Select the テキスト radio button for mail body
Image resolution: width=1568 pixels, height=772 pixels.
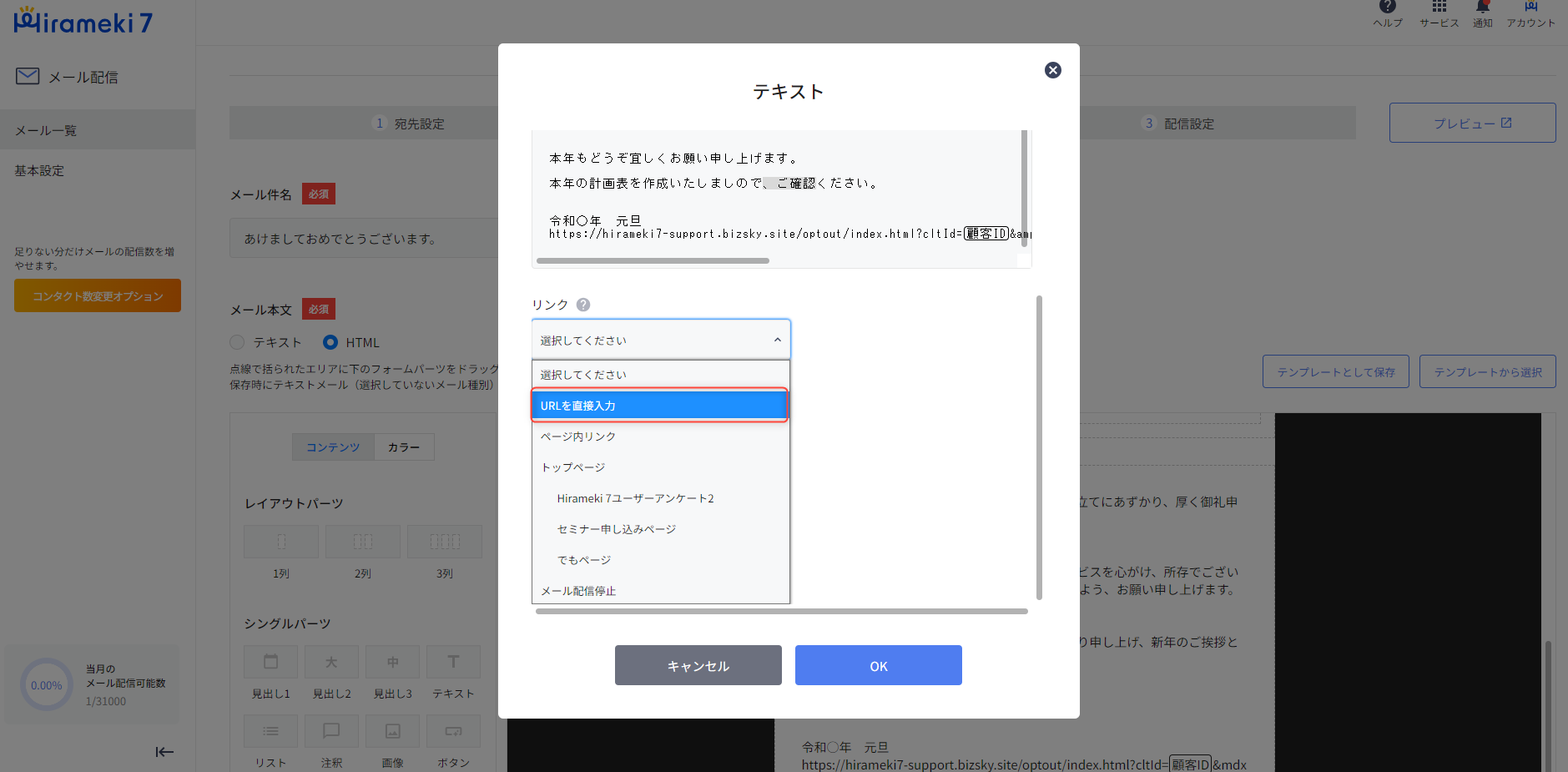[x=238, y=342]
